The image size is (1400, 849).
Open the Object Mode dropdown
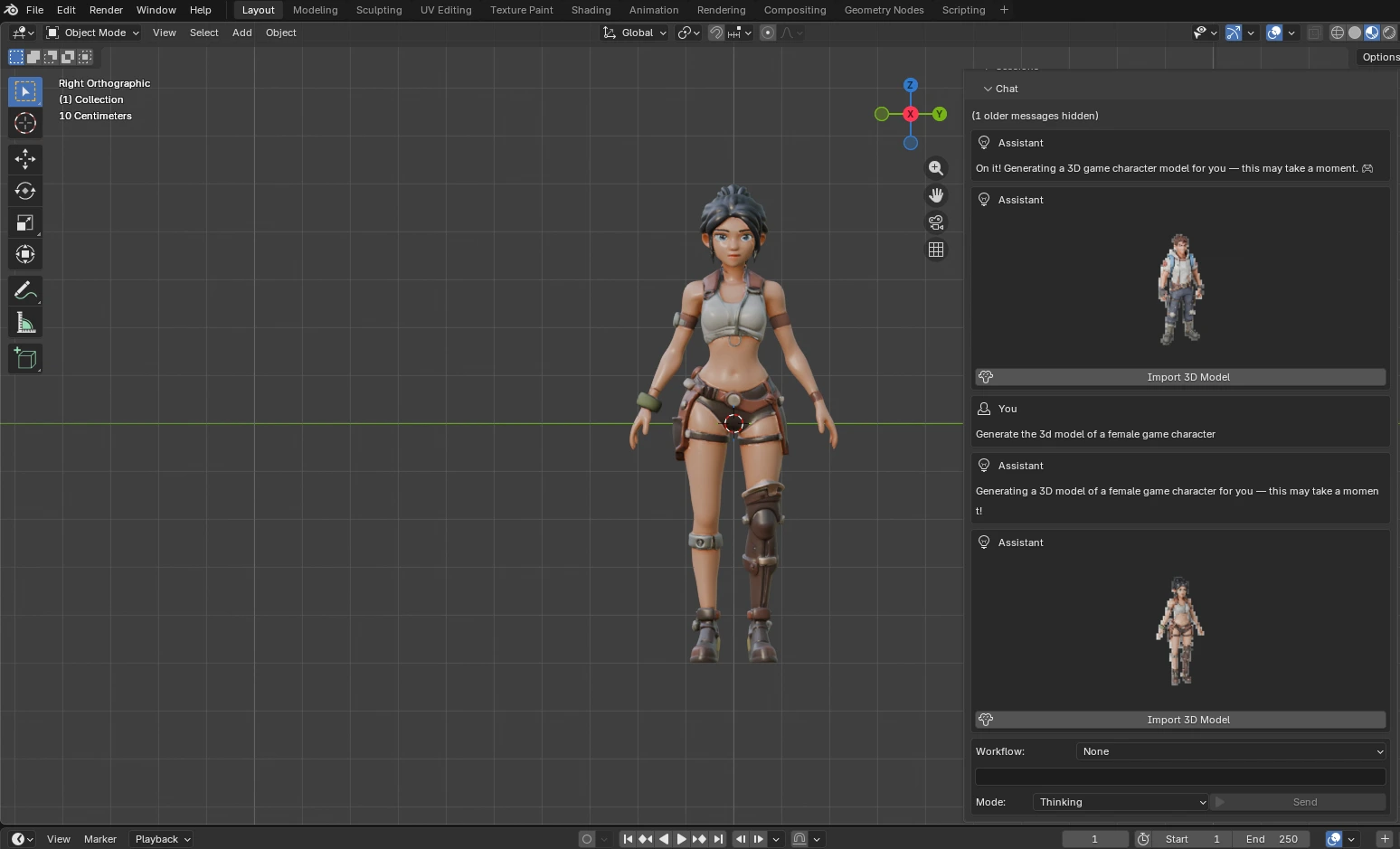click(x=92, y=33)
